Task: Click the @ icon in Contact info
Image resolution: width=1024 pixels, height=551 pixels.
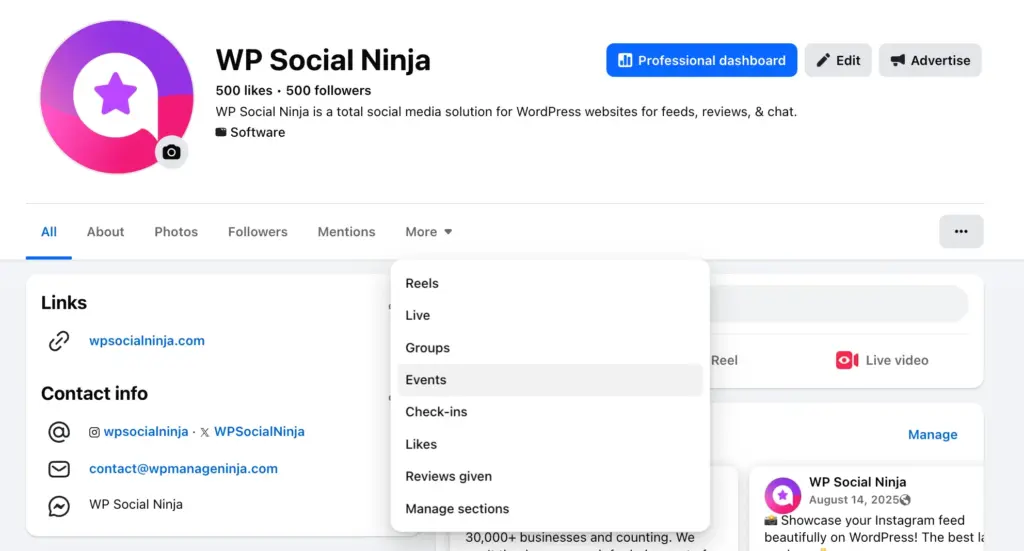Action: (x=59, y=432)
